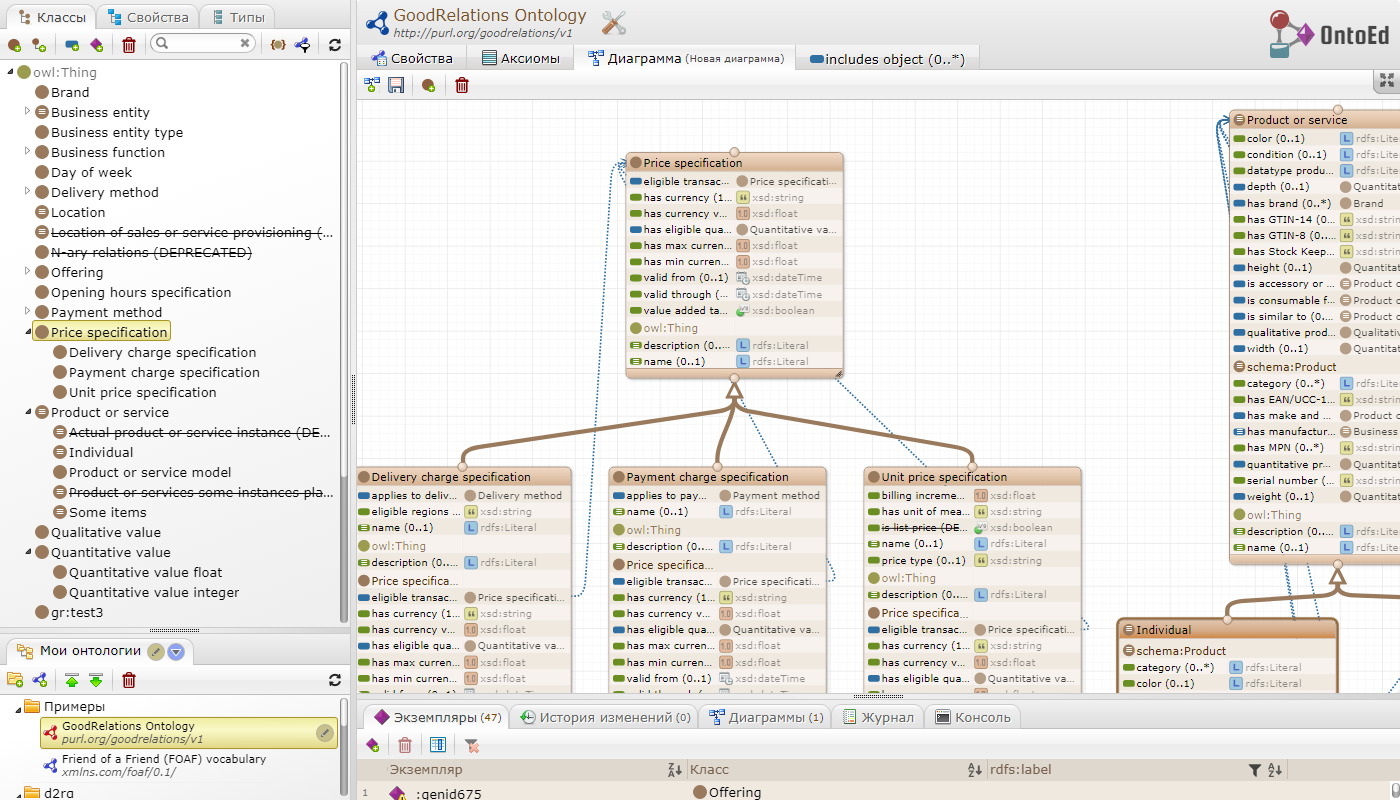1400x800 pixels.
Task: Select the gr:test3 class
Action: pos(77,612)
